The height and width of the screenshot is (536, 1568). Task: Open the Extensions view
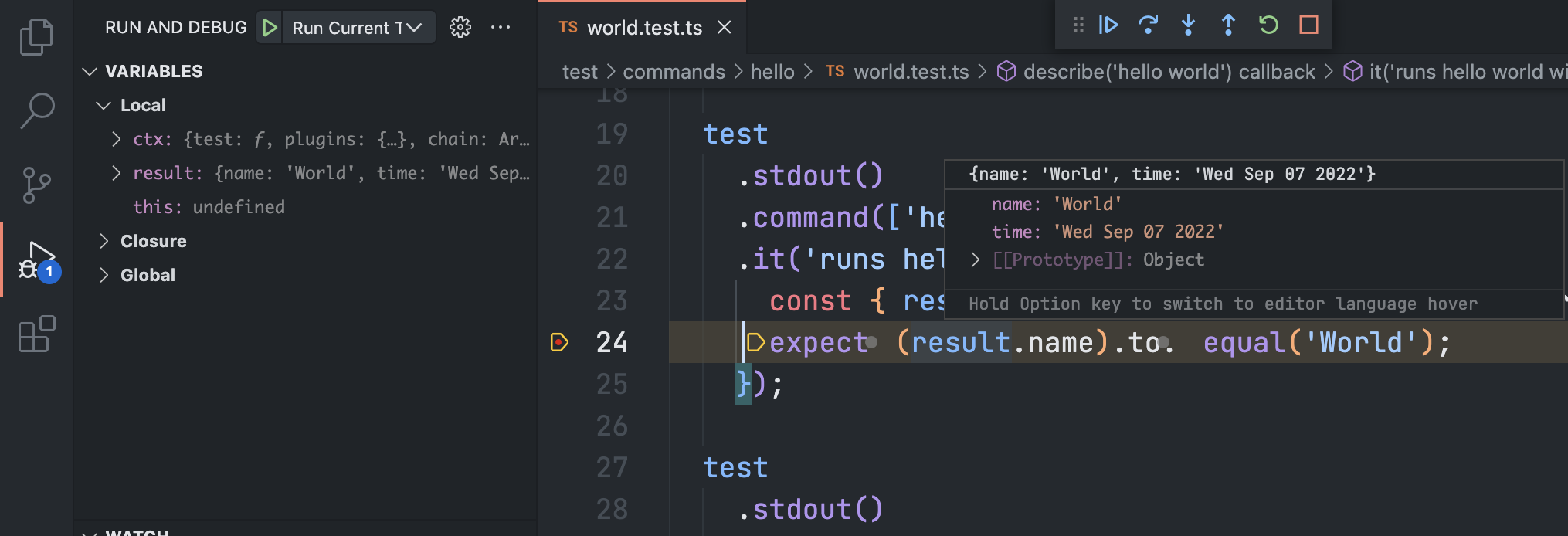pyautogui.click(x=36, y=334)
